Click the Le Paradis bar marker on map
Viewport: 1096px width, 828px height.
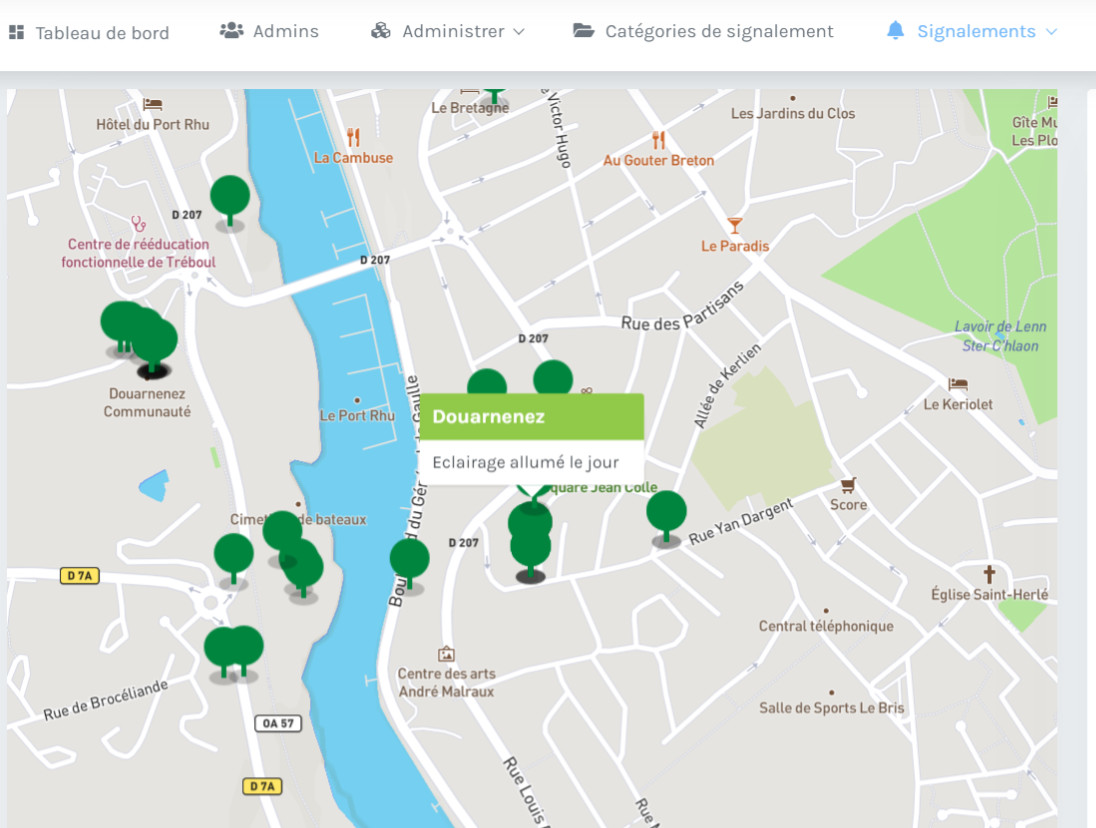pyautogui.click(x=735, y=225)
